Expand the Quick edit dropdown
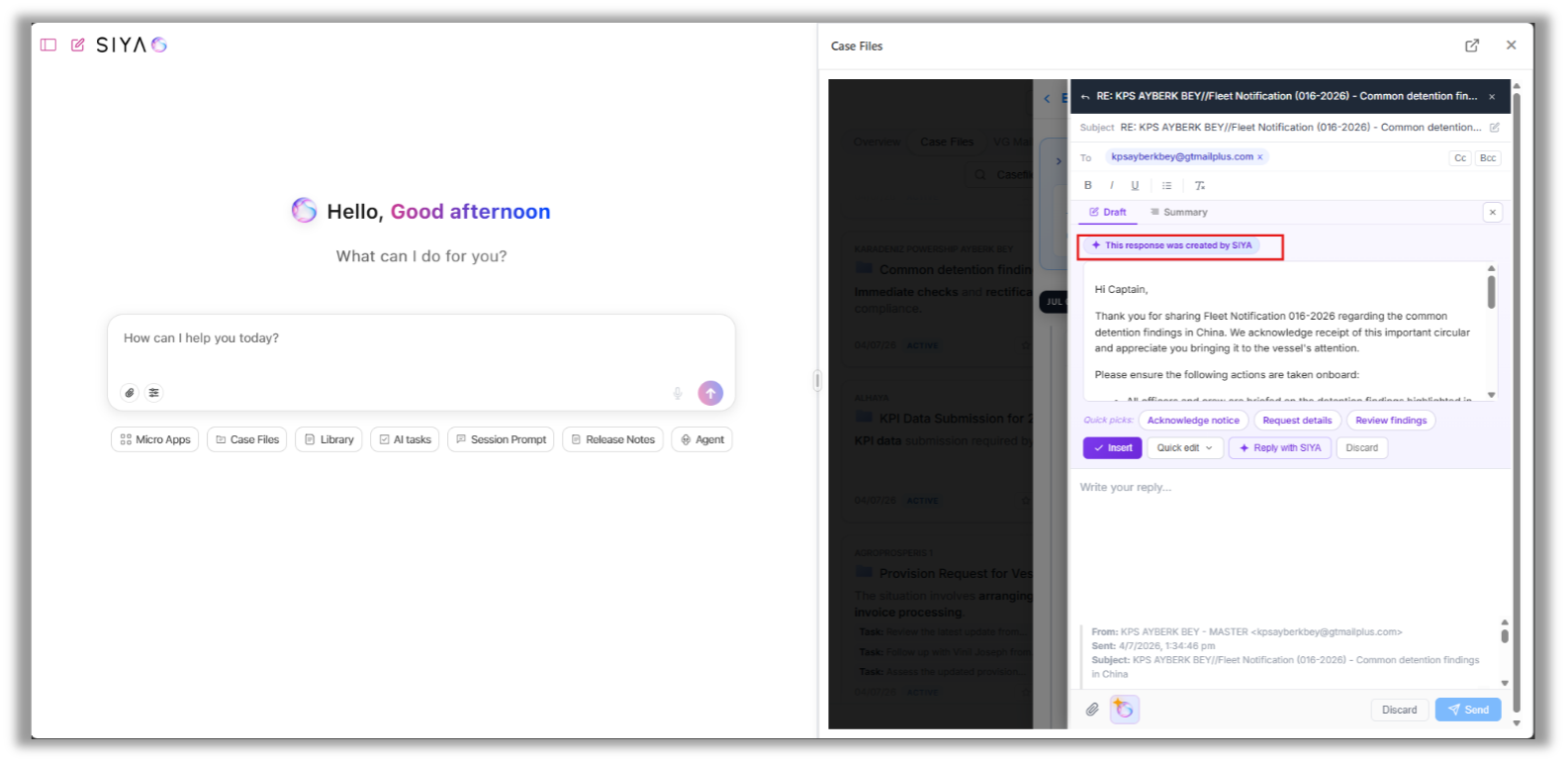 point(1185,448)
